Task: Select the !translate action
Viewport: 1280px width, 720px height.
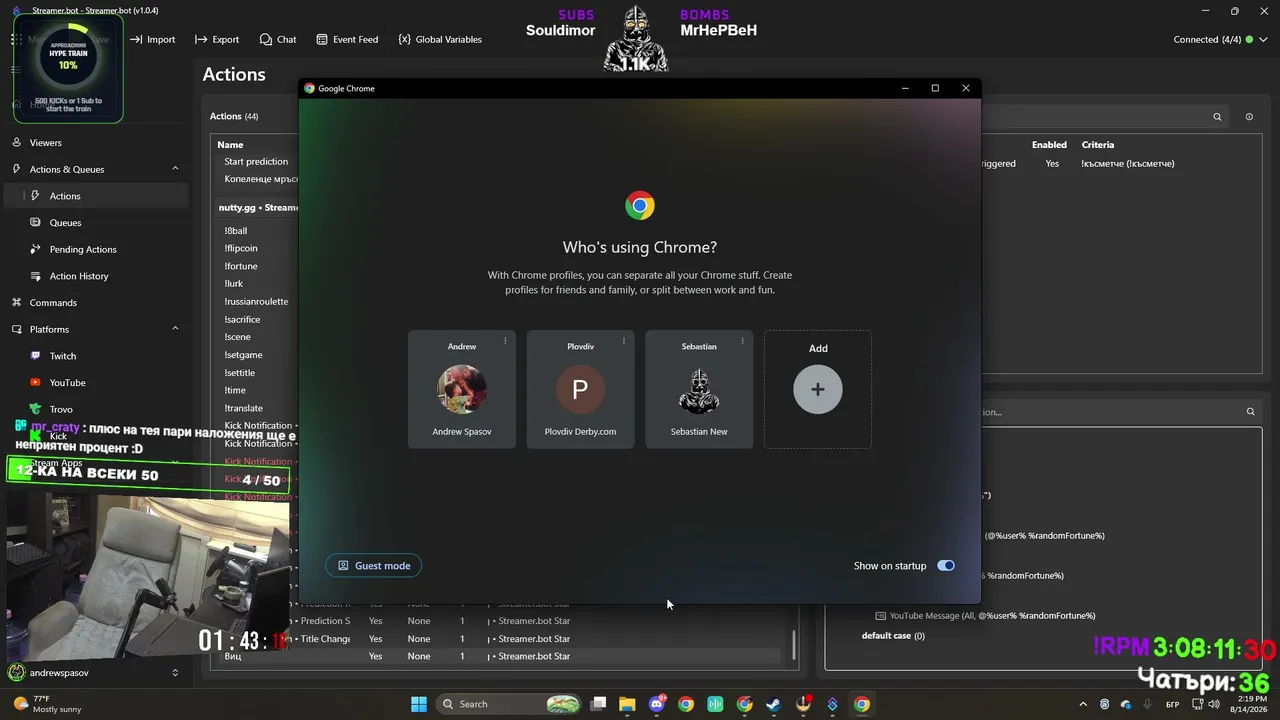Action: coord(244,408)
